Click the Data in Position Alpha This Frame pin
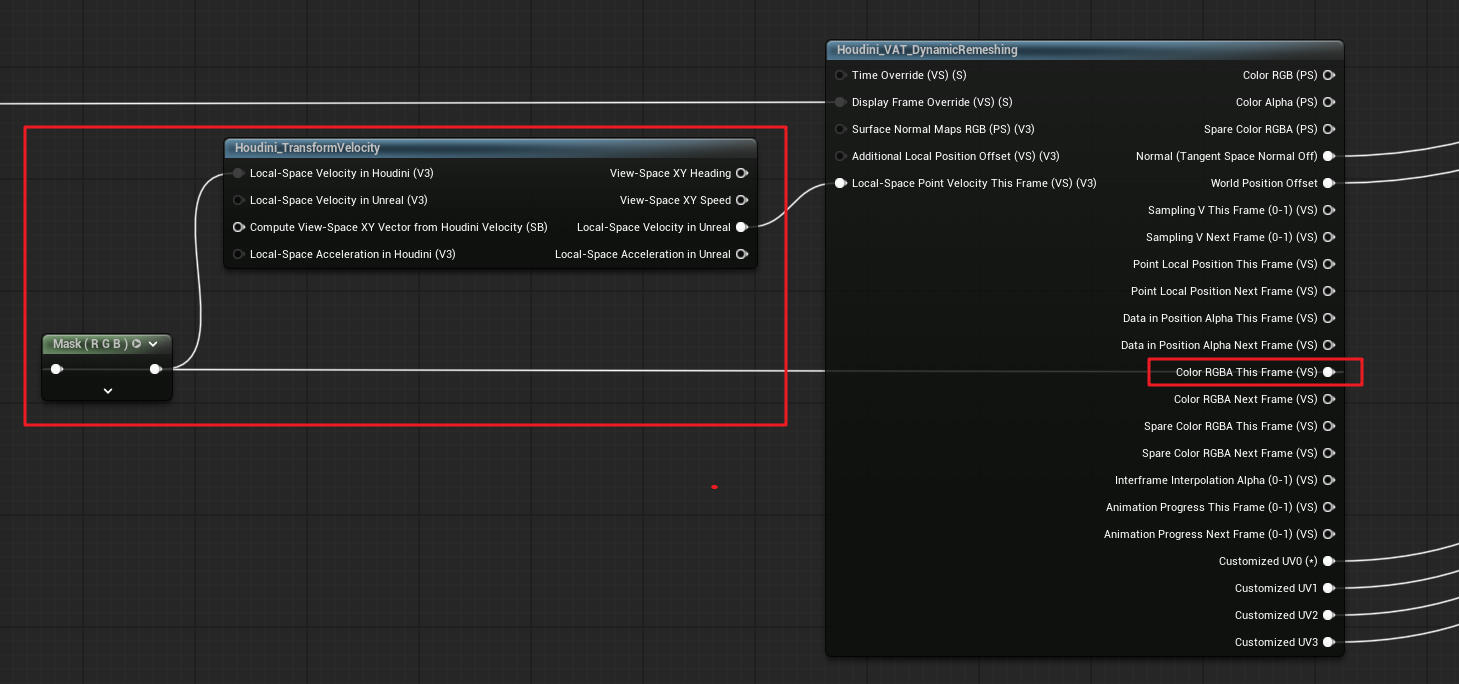Image resolution: width=1459 pixels, height=684 pixels. 1328,318
